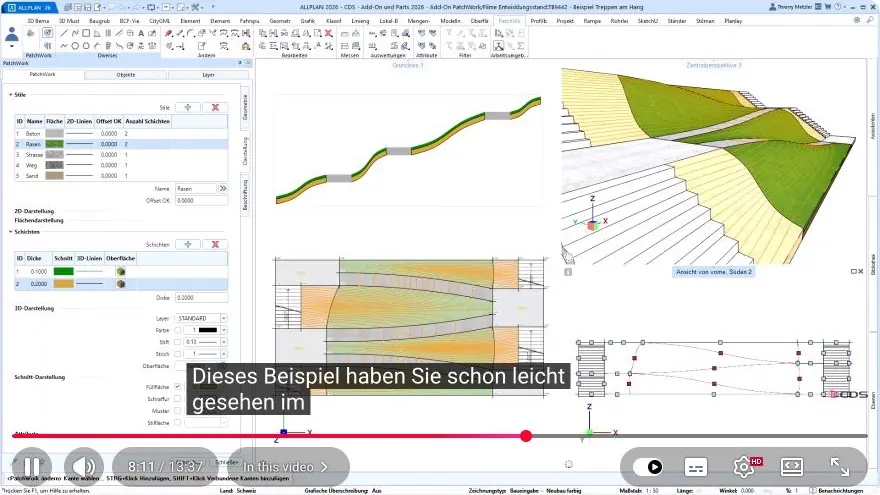Viewport: 880px width, 495px height.
Task: Click the Sigma icon in Arbeitsumgebung group
Action: click(521, 46)
